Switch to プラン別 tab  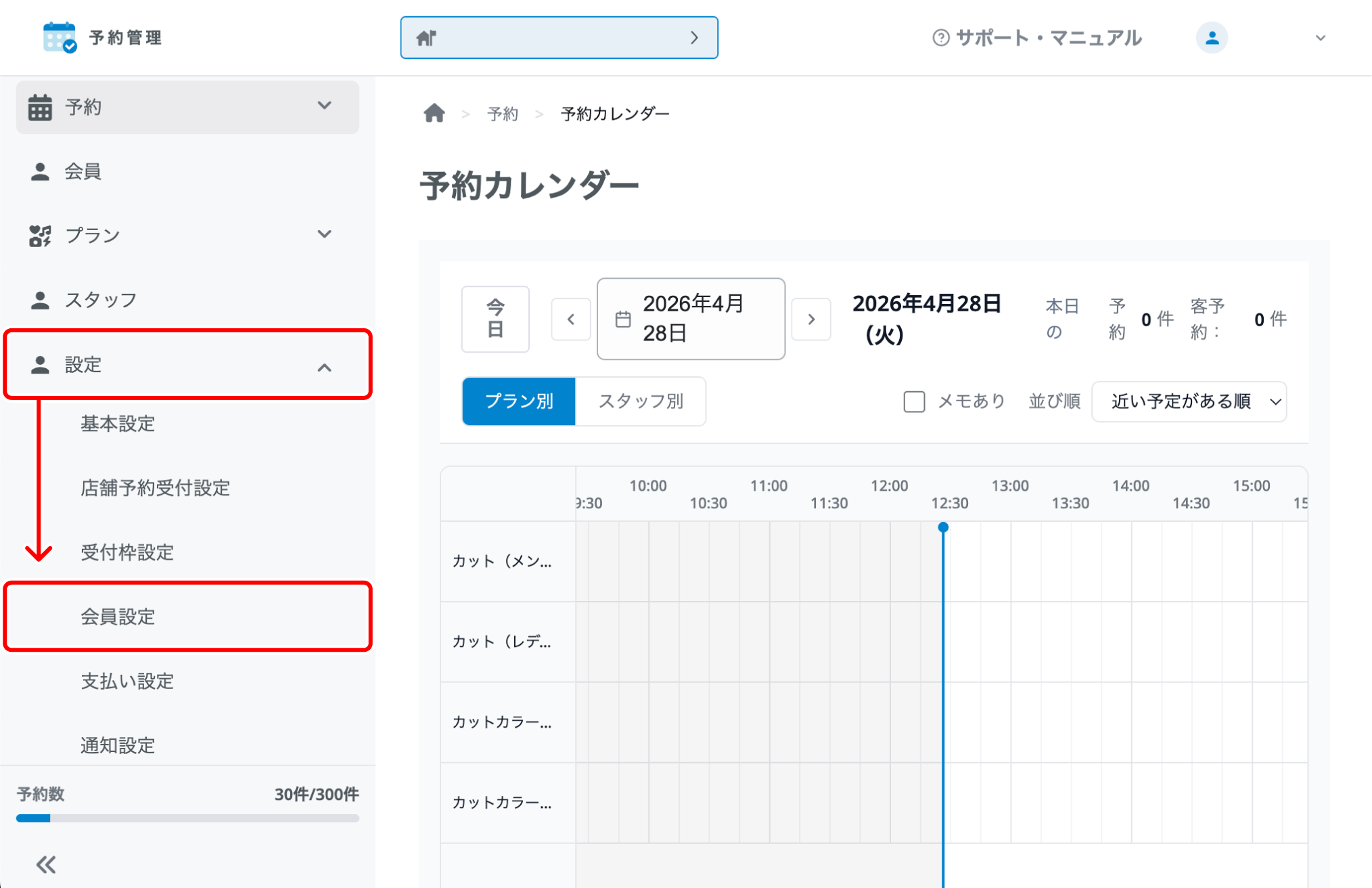coord(519,401)
